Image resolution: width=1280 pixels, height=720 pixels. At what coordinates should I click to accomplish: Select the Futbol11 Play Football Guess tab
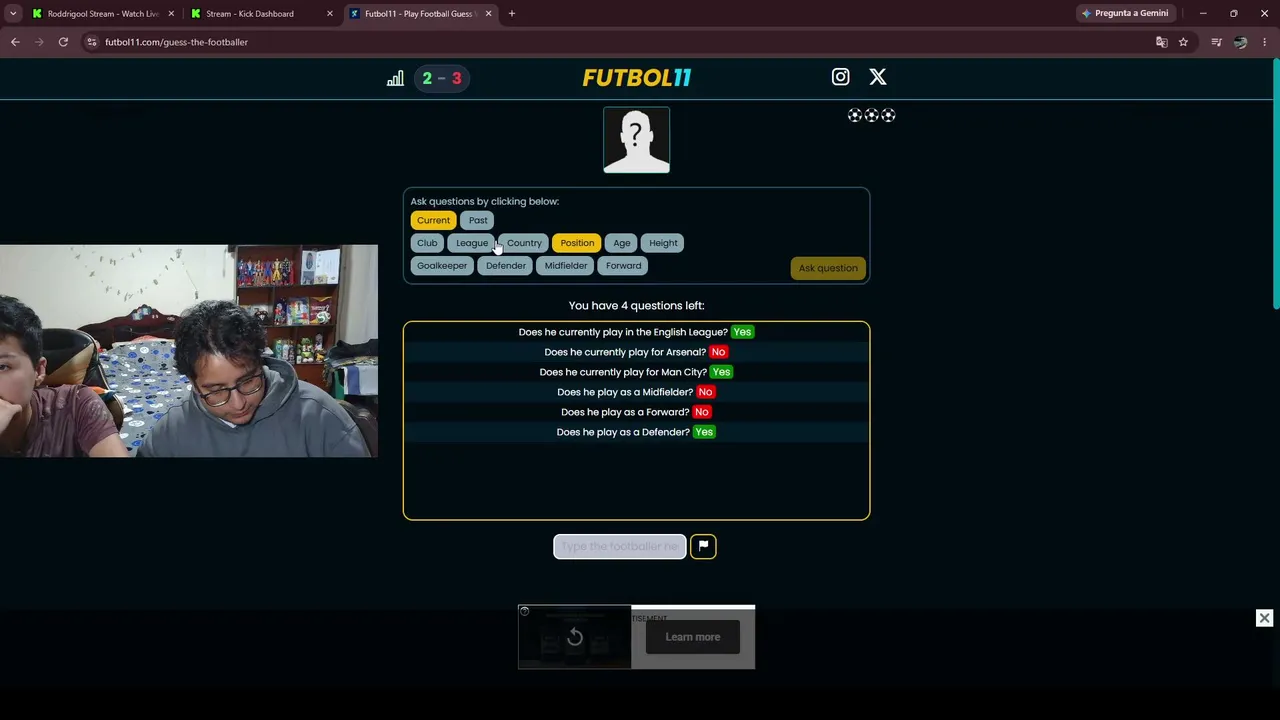coord(420,14)
